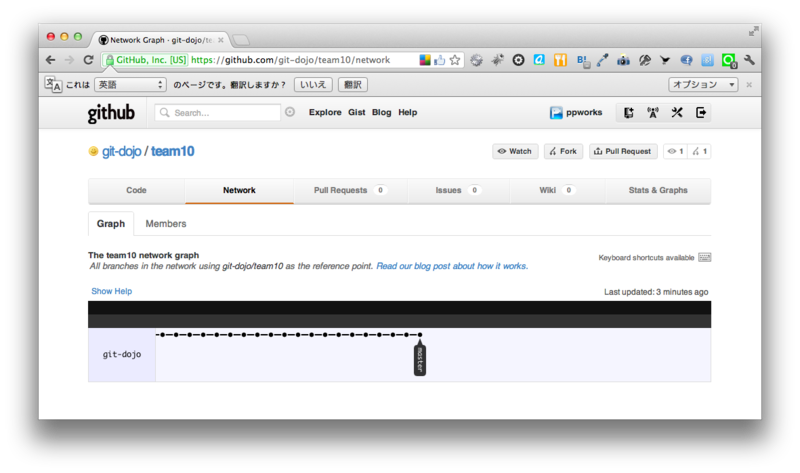The width and height of the screenshot is (800, 473).
Task: Click the Pull Request button
Action: coord(623,151)
